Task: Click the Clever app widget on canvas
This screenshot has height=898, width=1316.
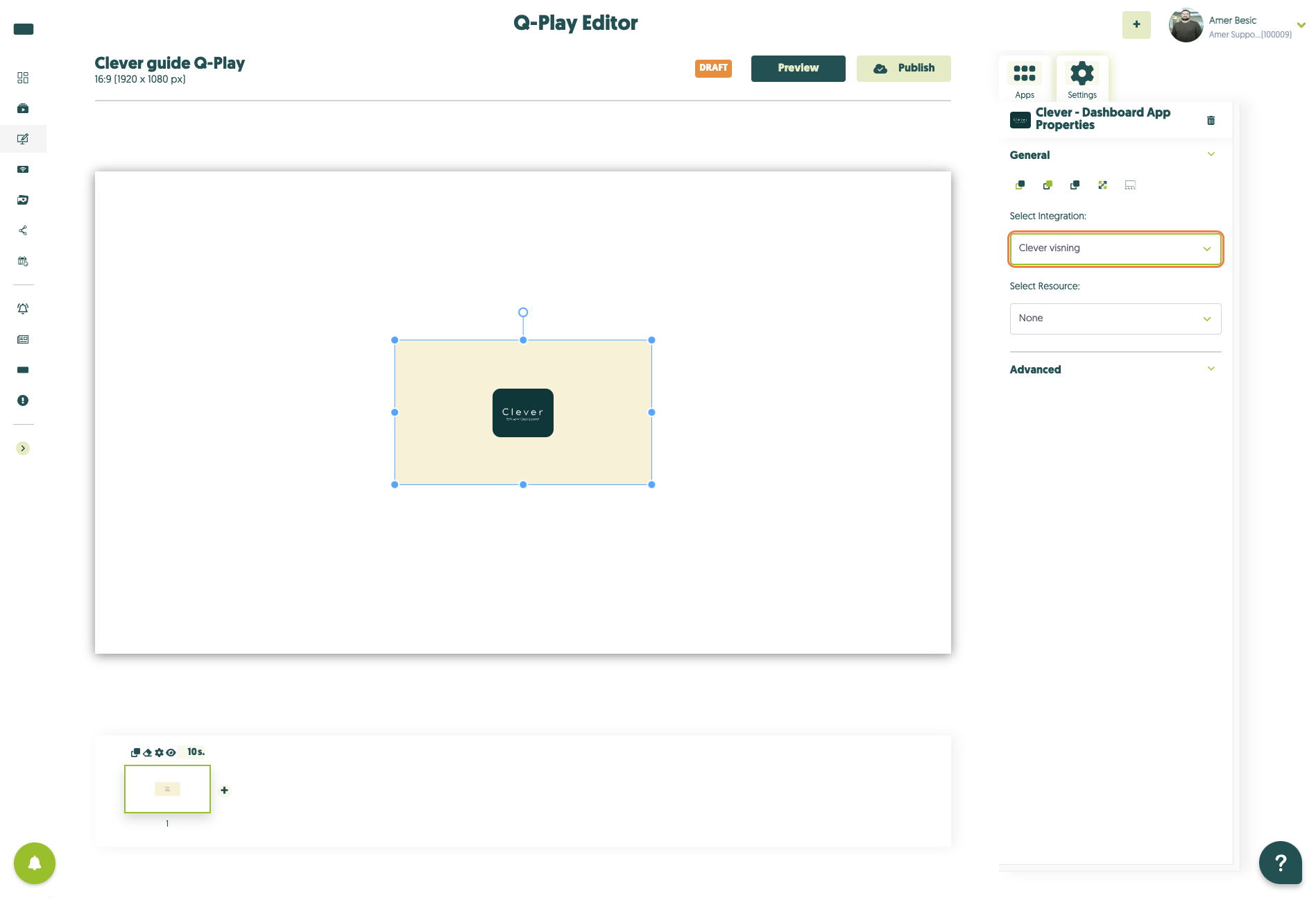Action: 523,412
